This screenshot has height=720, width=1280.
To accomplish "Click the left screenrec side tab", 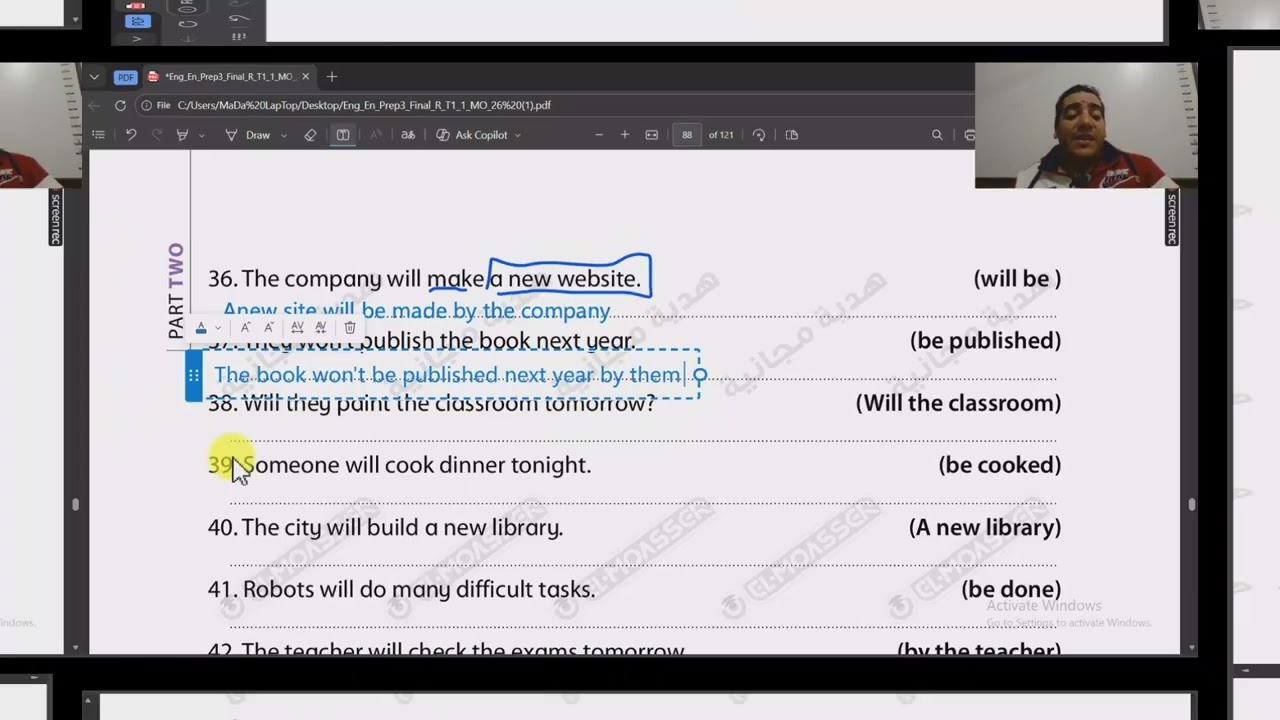I will click(x=56, y=219).
